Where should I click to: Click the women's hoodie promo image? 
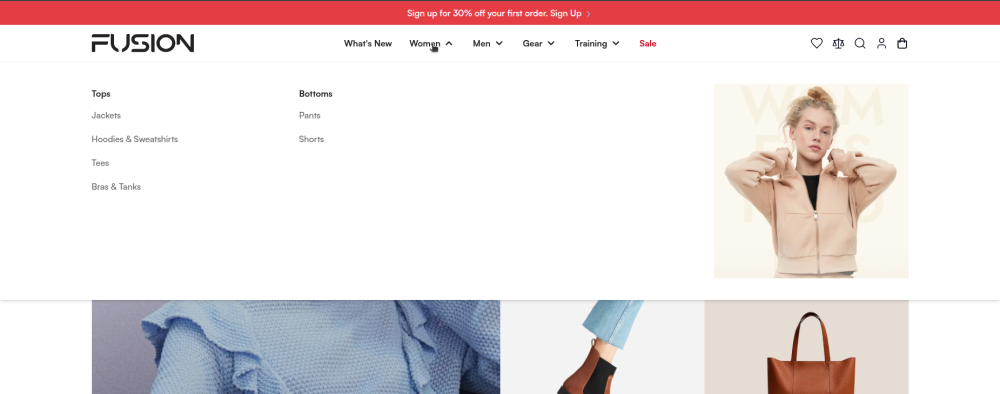[x=811, y=181]
